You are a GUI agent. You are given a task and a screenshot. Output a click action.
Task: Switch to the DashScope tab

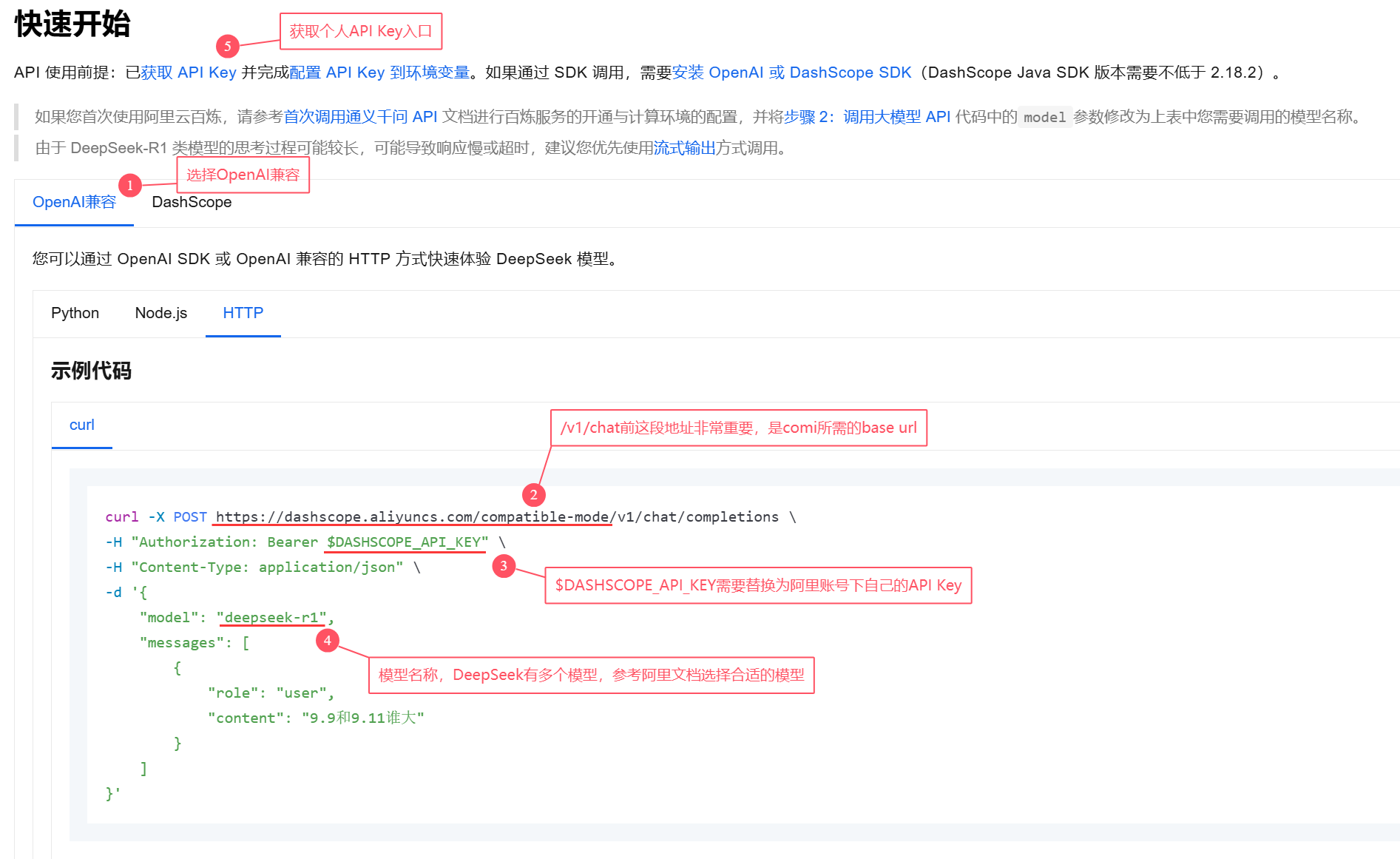tap(192, 202)
